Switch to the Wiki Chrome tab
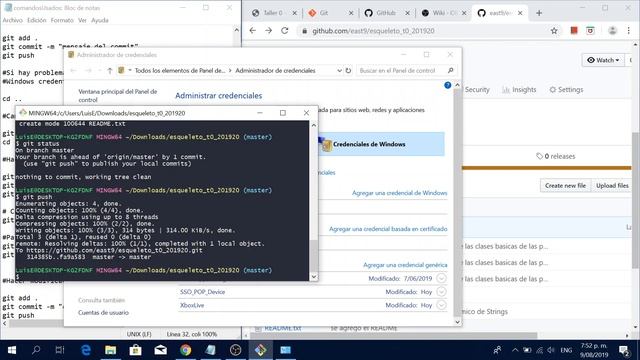Screen dimensions: 640x360 [x=443, y=13]
